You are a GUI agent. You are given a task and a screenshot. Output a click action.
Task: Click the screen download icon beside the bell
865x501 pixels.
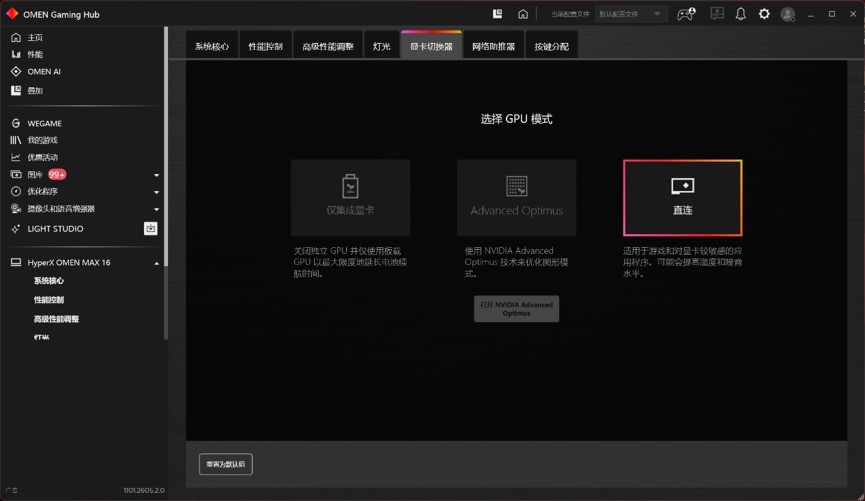click(x=717, y=14)
